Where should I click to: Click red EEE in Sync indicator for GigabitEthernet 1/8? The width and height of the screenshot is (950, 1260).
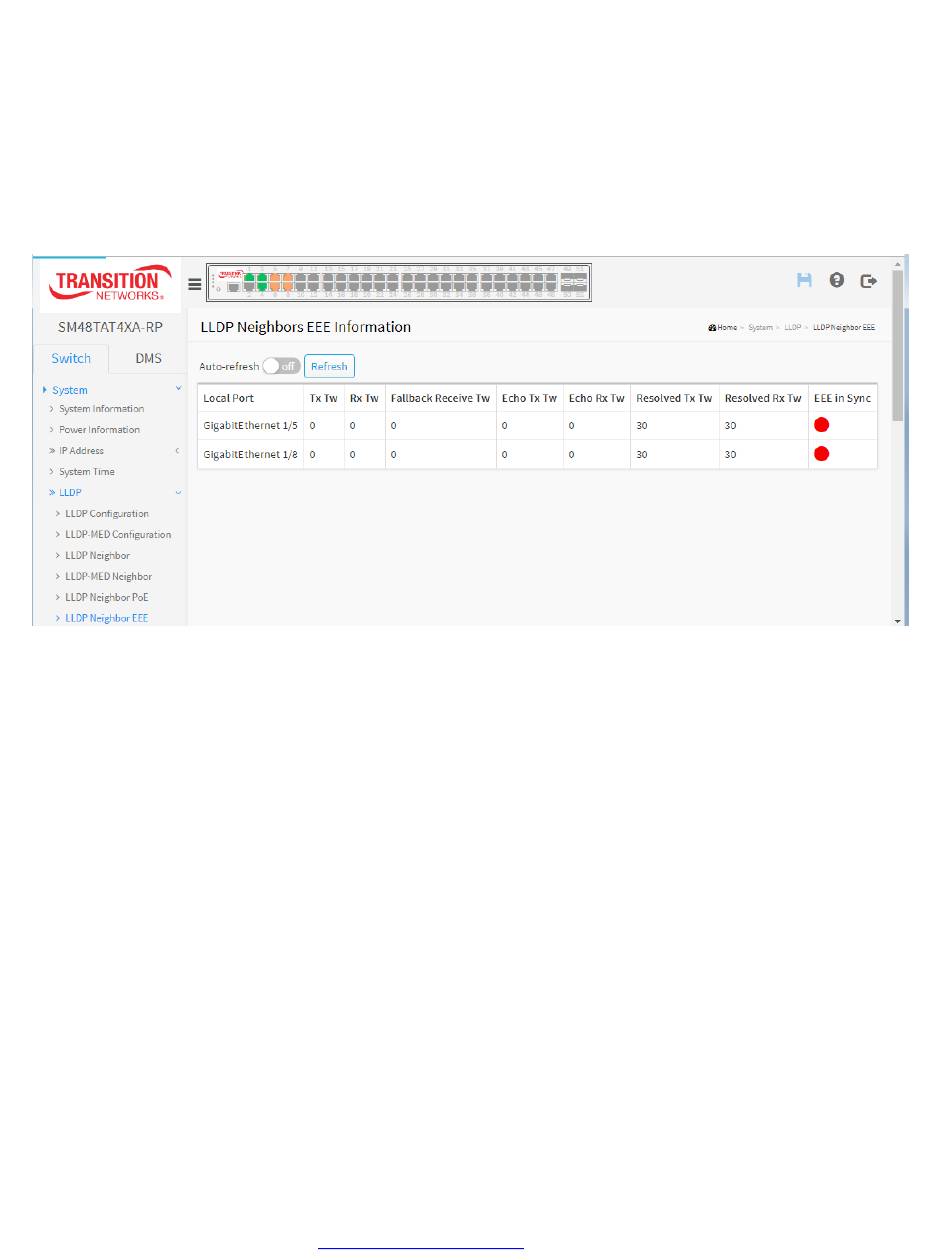point(822,454)
